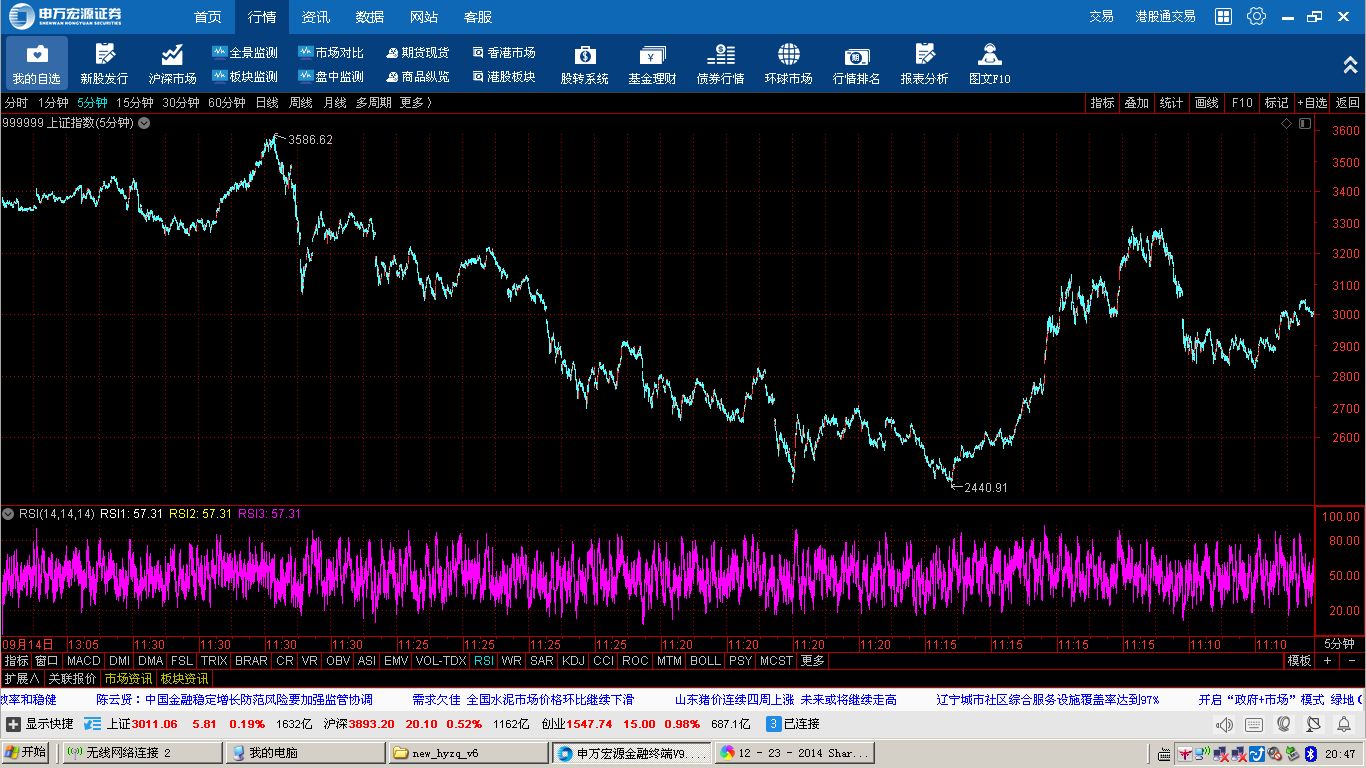Open 首页 home tab
This screenshot has width=1366, height=768.
208,17
